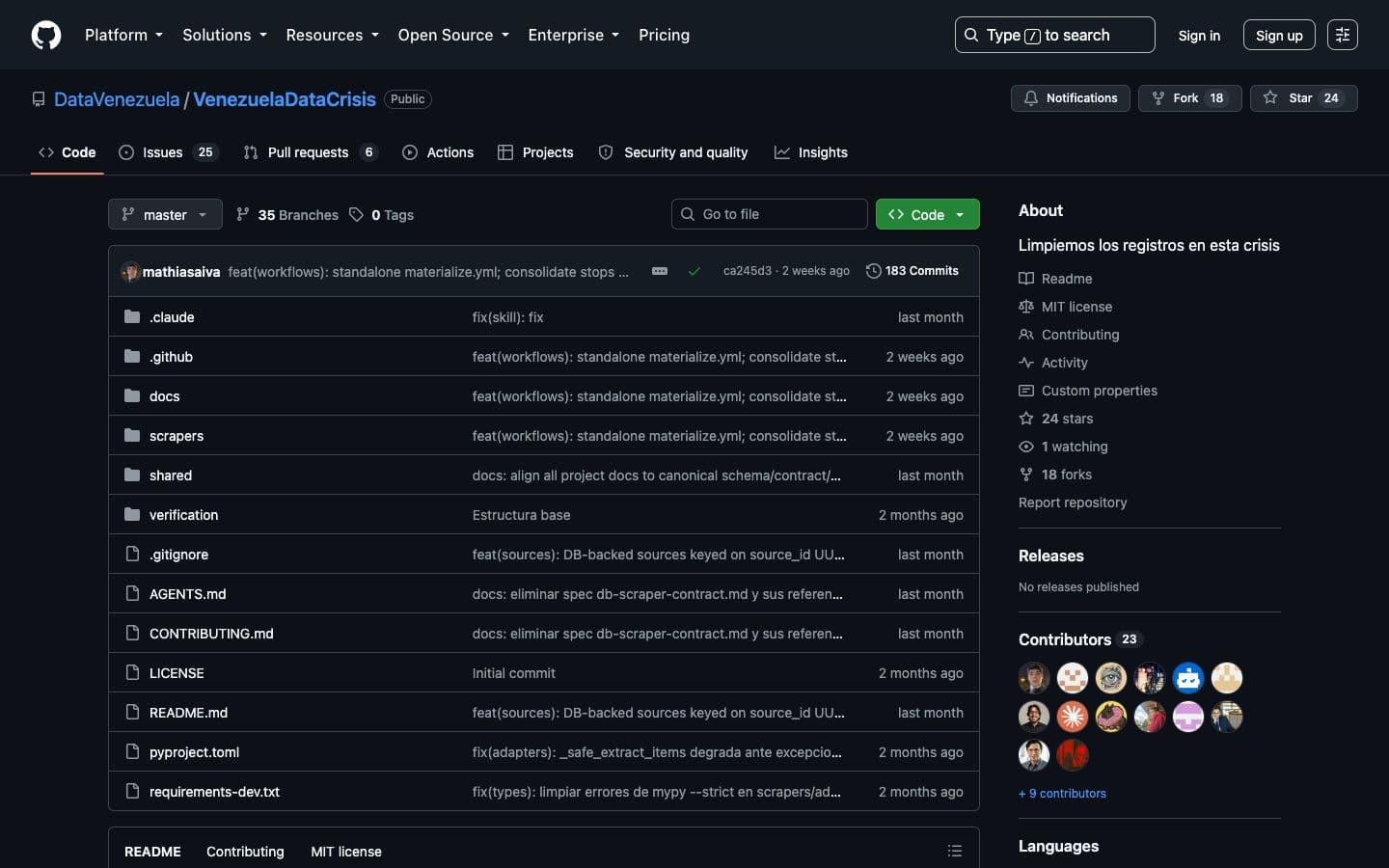
Task: Open the LICENSE file
Action: pos(177,673)
